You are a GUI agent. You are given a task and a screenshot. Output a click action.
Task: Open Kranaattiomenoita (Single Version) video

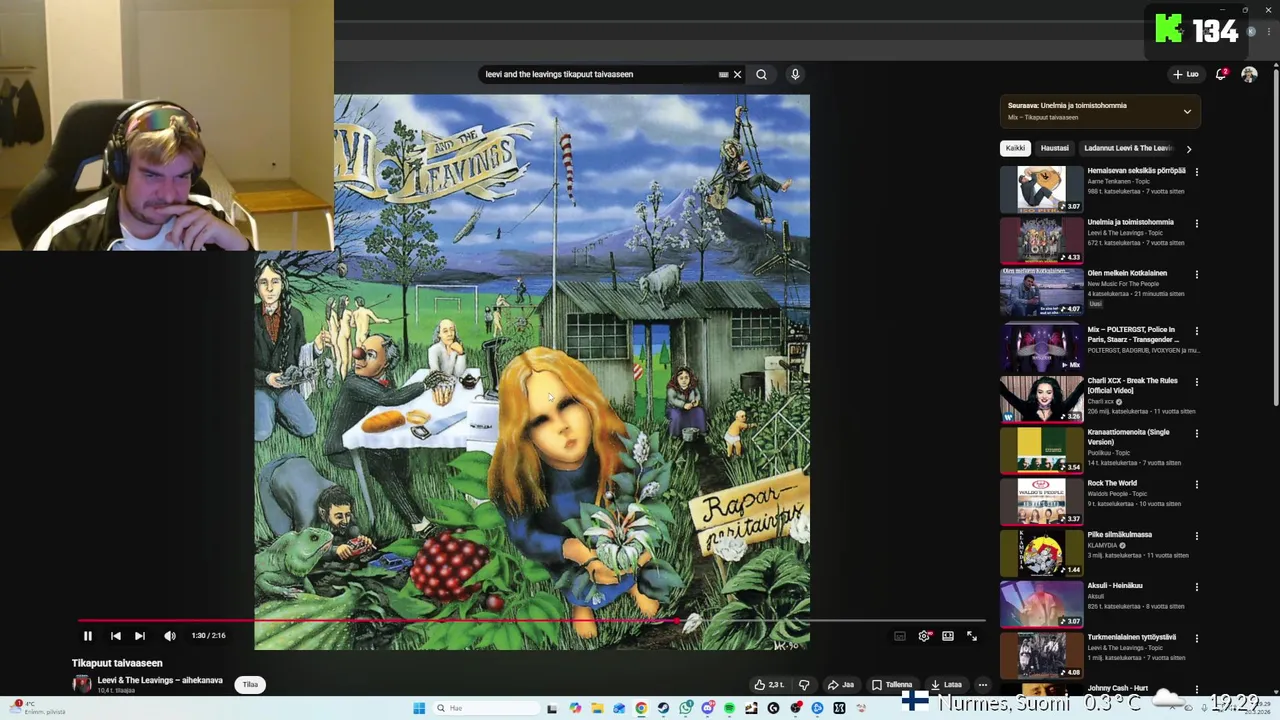[x=1041, y=450]
